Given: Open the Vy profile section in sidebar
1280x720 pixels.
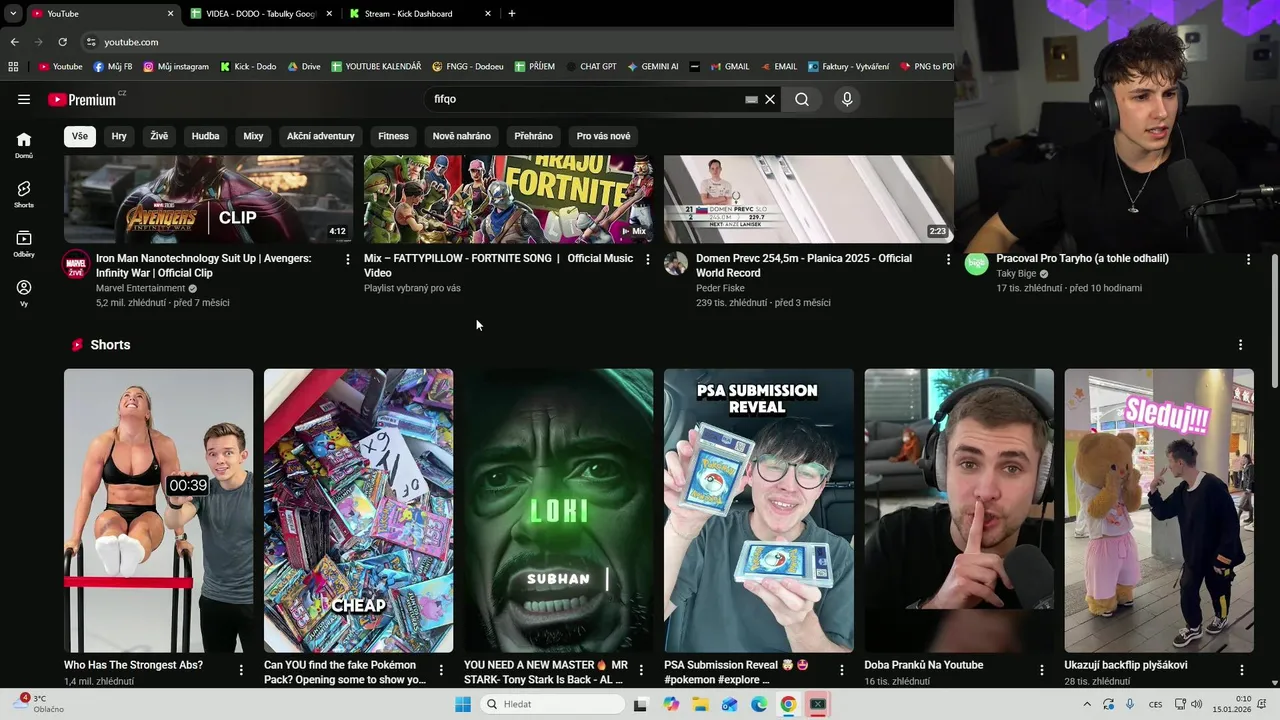Looking at the screenshot, I should (24, 293).
